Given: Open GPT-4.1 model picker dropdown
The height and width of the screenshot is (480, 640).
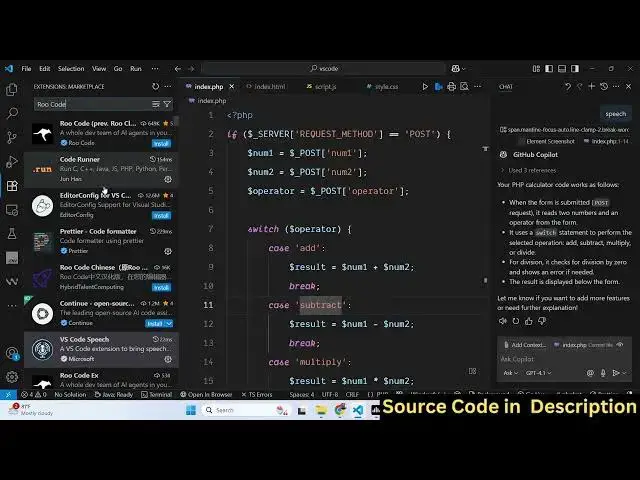Looking at the screenshot, I should point(538,373).
